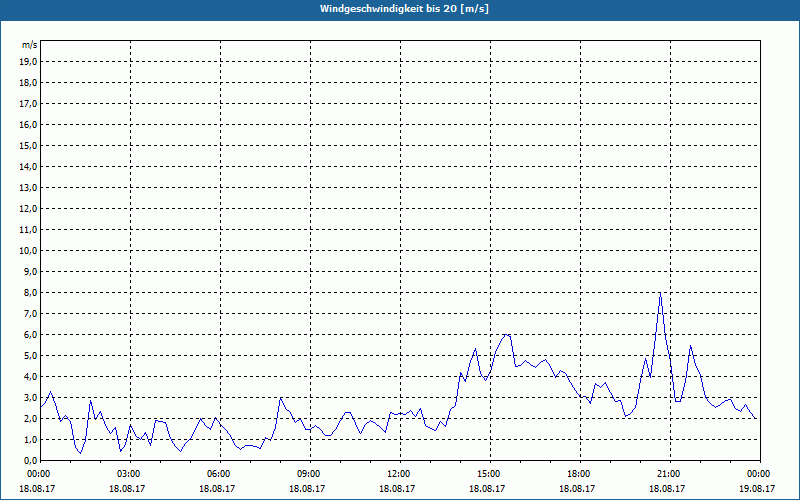Click the '10,0' y-axis value

pyautogui.click(x=29, y=251)
